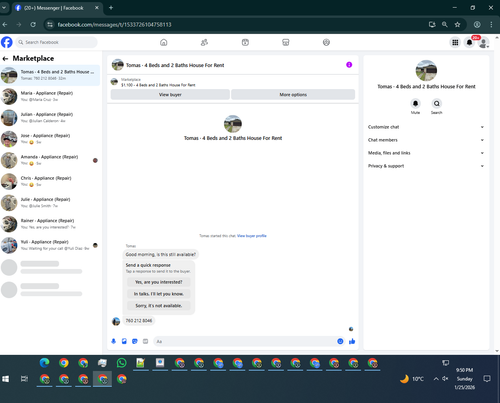Open the Chrome three-dot menu

pyautogui.click(x=491, y=24)
